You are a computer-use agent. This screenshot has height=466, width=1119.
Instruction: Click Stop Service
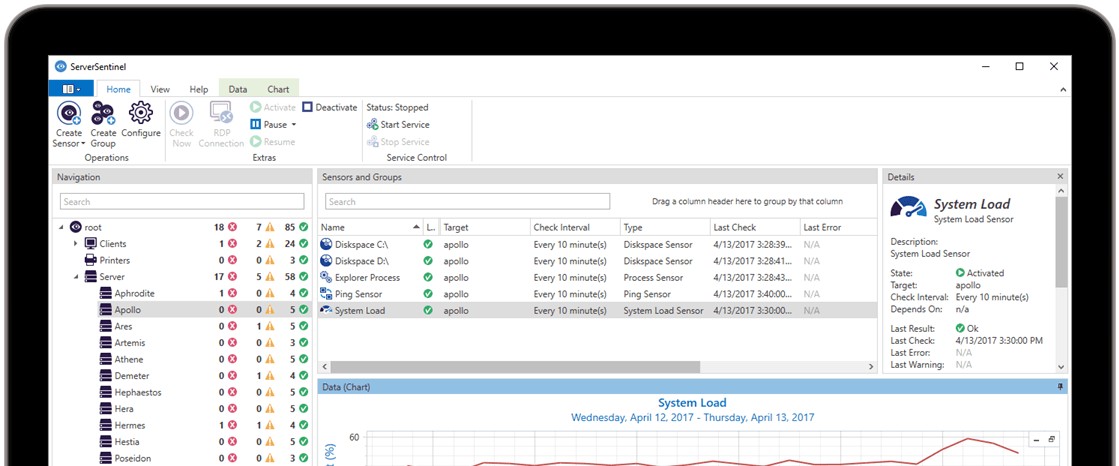click(x=398, y=141)
